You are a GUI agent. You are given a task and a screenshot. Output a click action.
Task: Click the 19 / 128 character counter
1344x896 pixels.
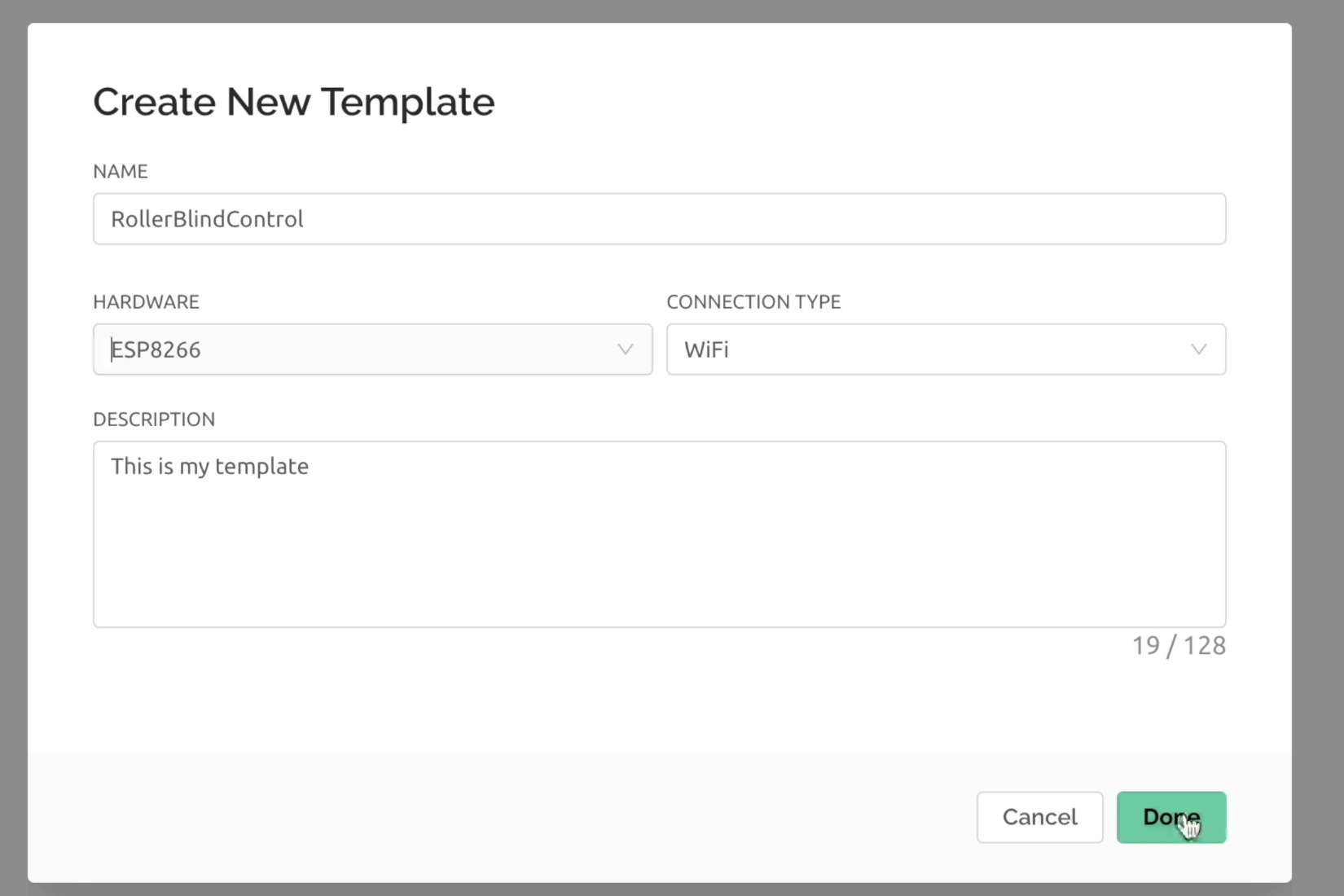pyautogui.click(x=1178, y=645)
